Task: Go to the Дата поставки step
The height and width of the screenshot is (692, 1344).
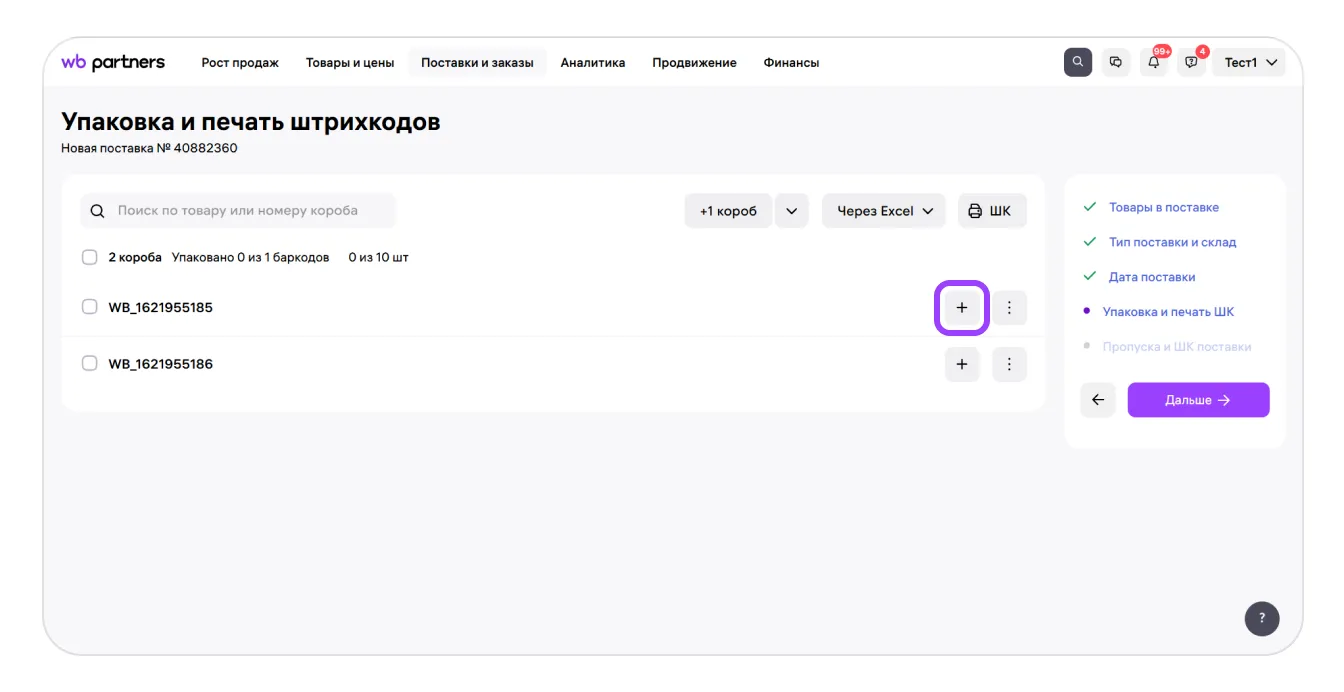Action: tap(1152, 277)
